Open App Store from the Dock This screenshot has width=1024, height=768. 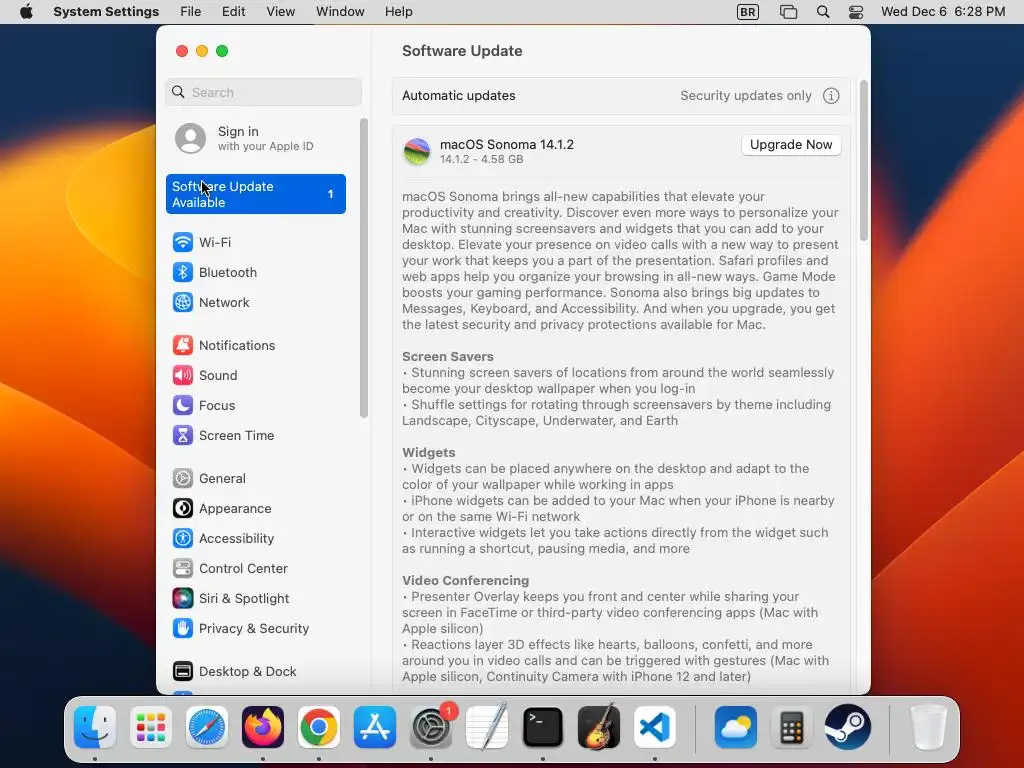click(375, 728)
